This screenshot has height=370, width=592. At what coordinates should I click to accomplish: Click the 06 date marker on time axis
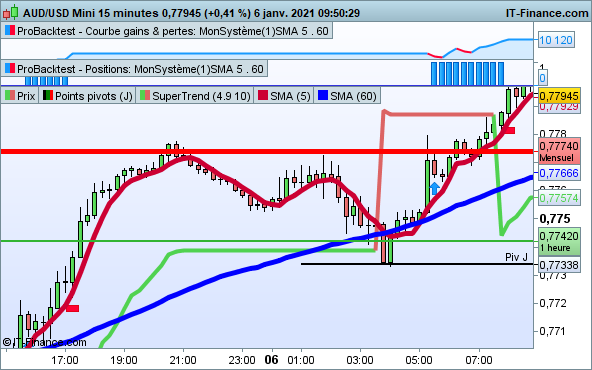pos(271,359)
